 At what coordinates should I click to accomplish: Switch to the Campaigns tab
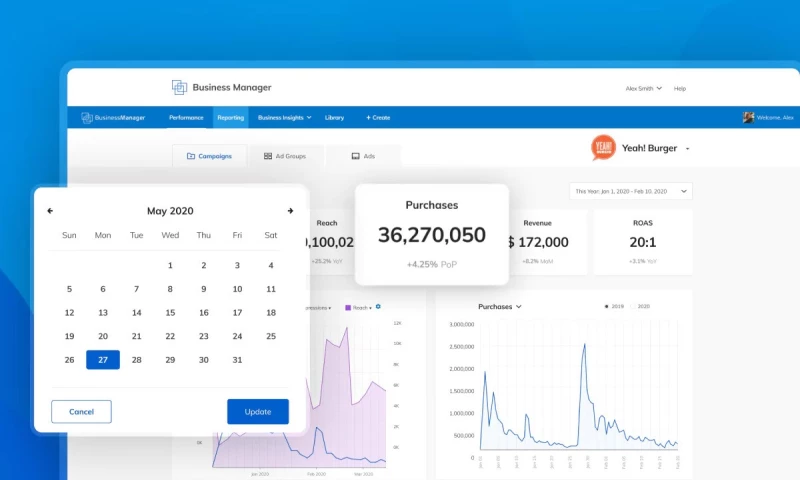click(210, 156)
